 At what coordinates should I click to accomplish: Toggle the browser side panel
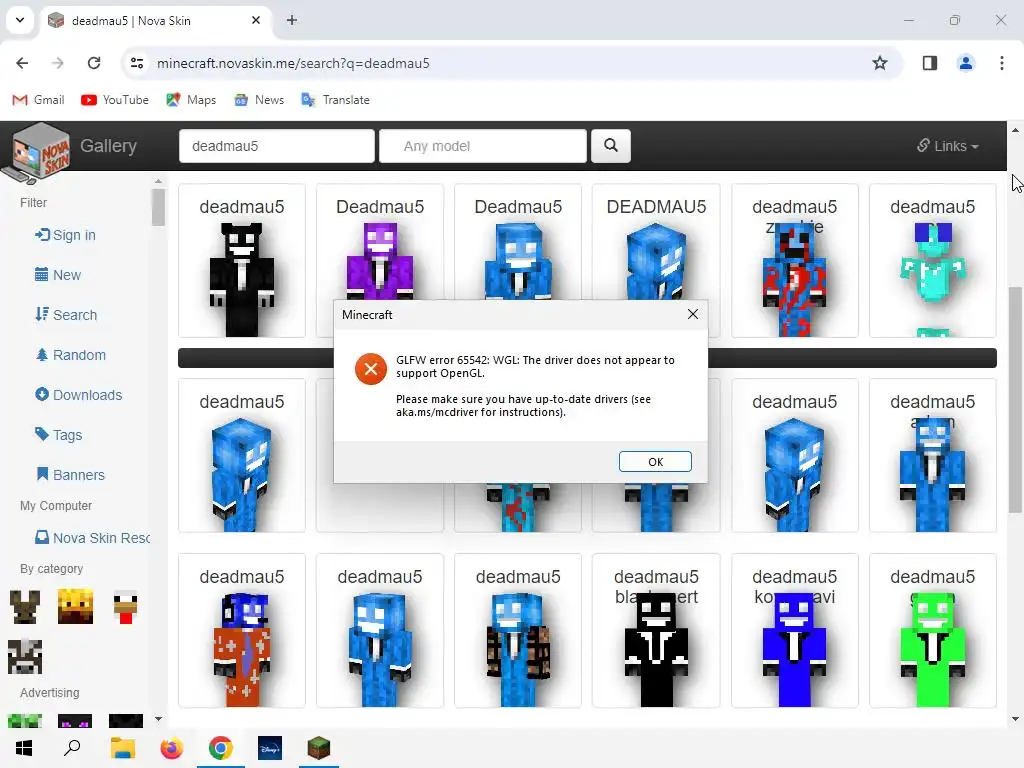[929, 63]
